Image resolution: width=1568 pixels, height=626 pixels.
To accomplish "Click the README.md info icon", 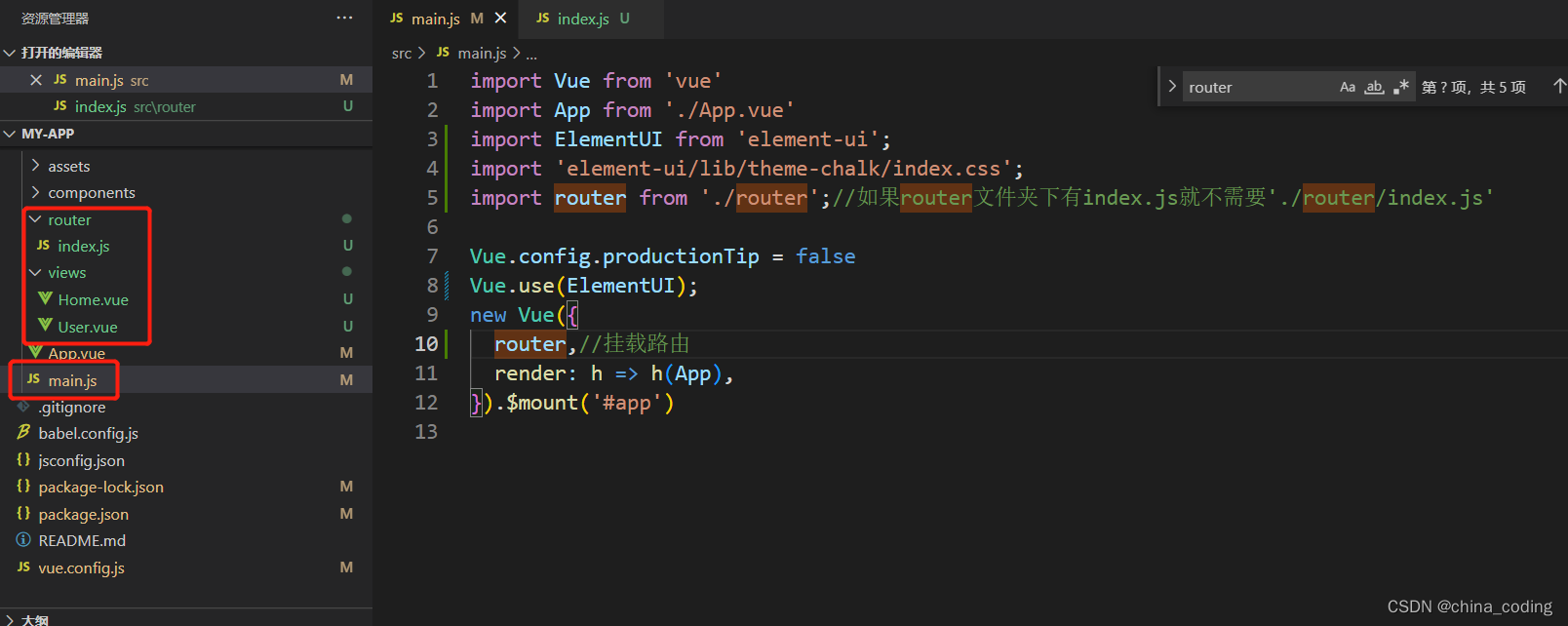I will [x=23, y=540].
